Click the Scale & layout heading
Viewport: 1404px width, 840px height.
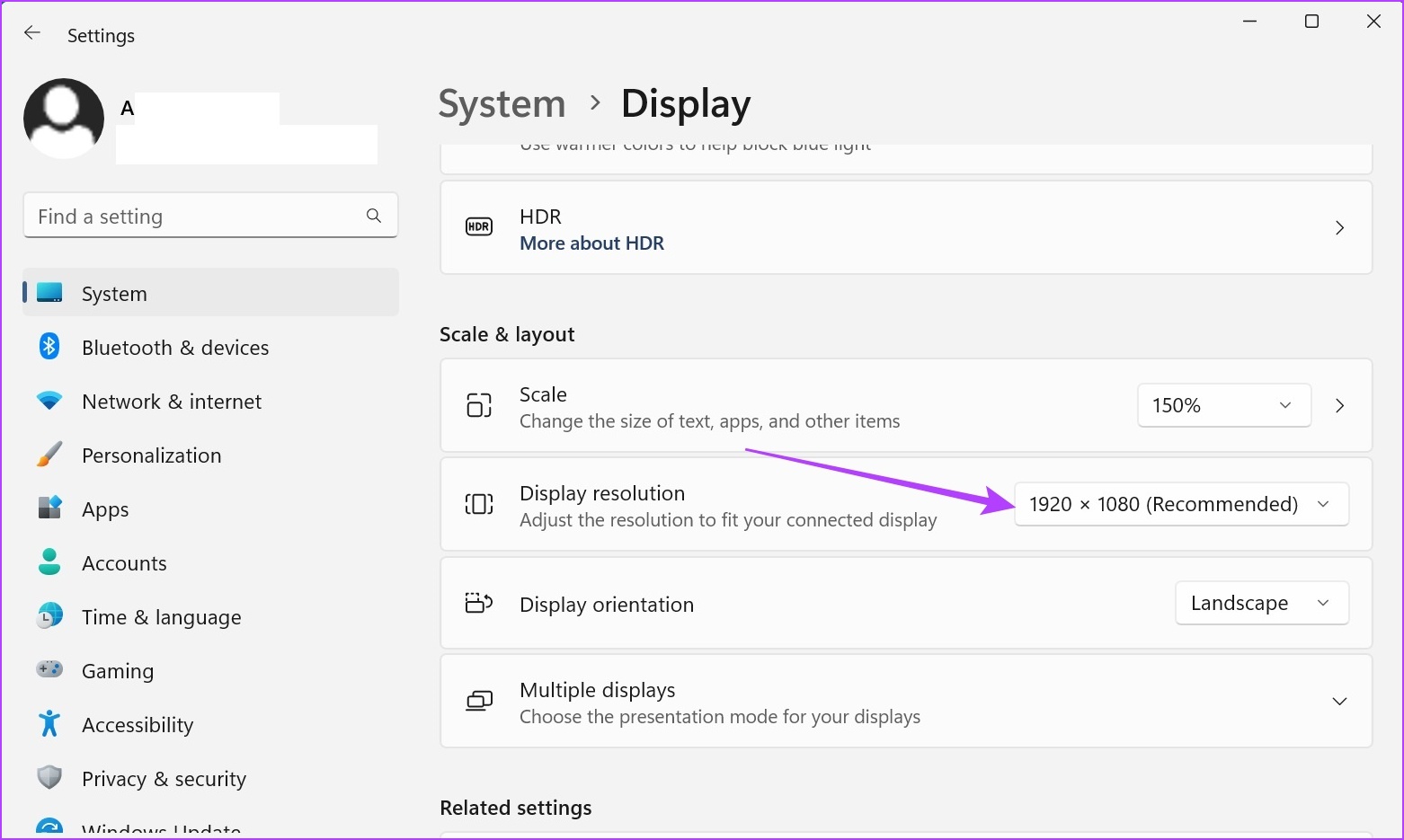pos(507,334)
